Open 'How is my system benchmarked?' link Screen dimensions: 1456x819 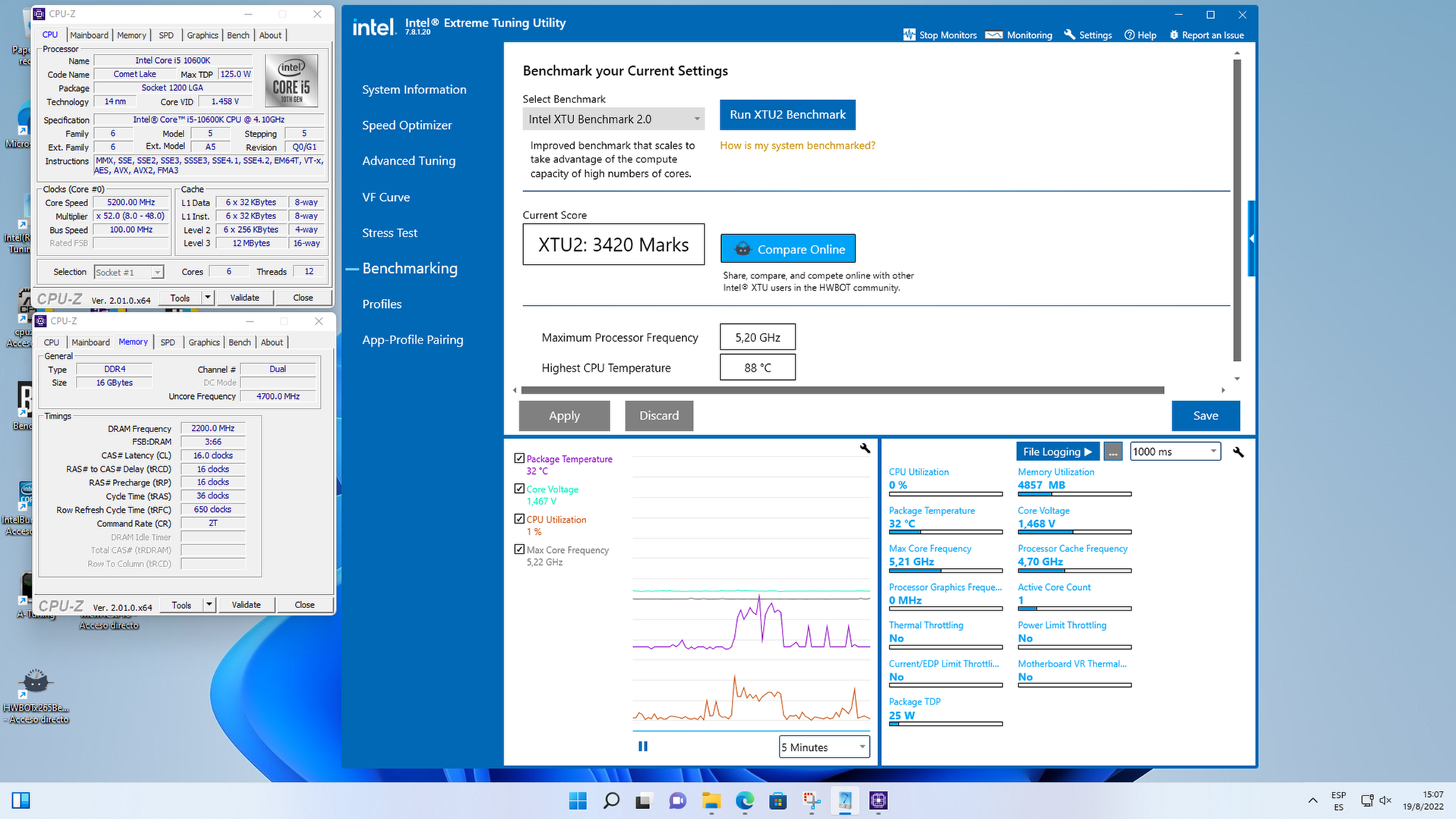coord(798,146)
